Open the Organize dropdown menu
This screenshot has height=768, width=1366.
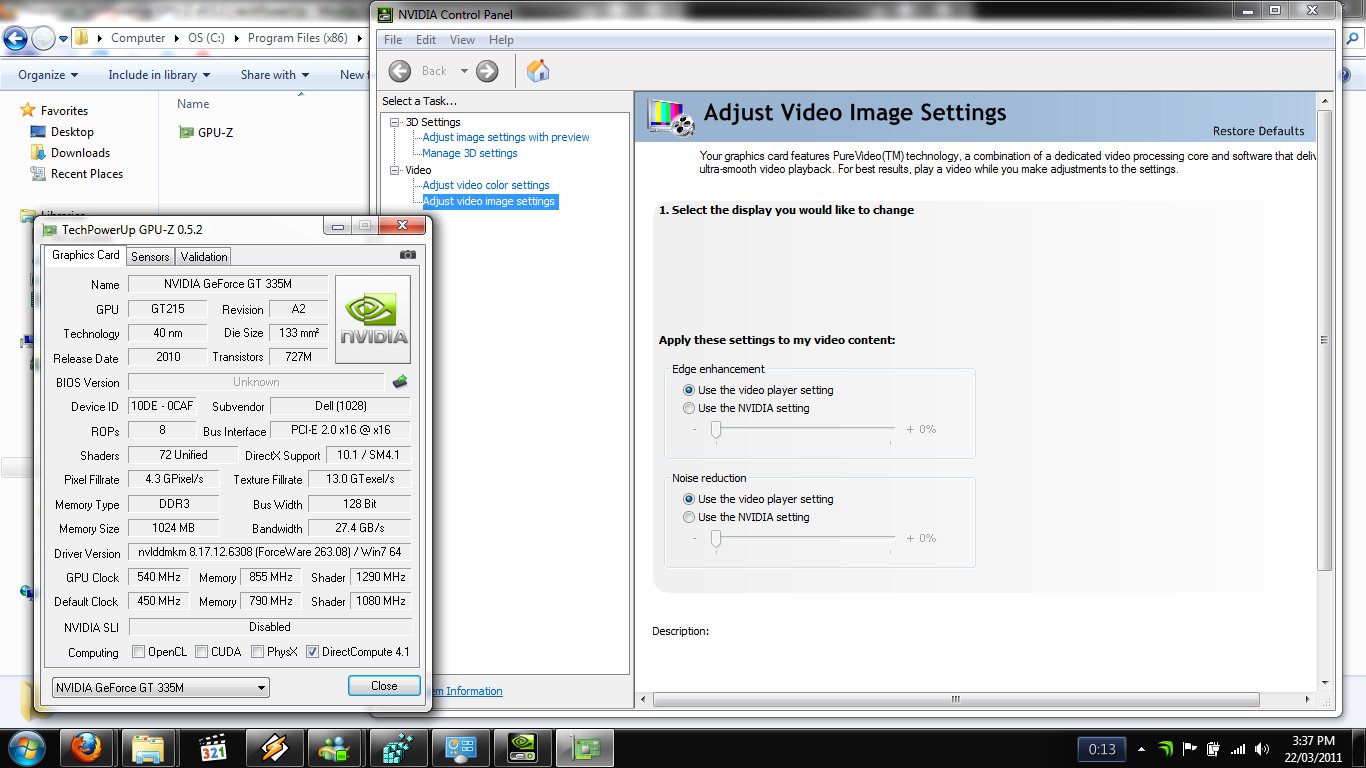(x=47, y=75)
